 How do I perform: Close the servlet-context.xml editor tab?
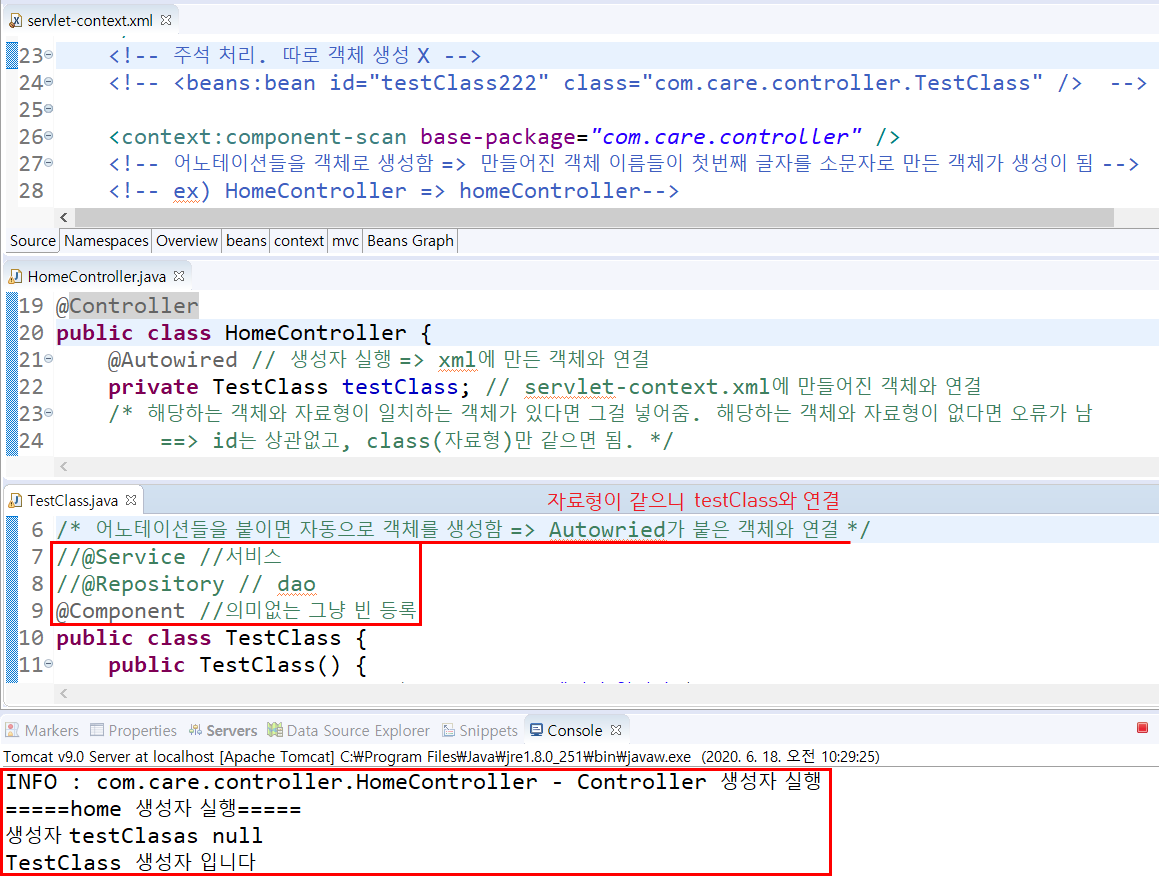tap(166, 20)
